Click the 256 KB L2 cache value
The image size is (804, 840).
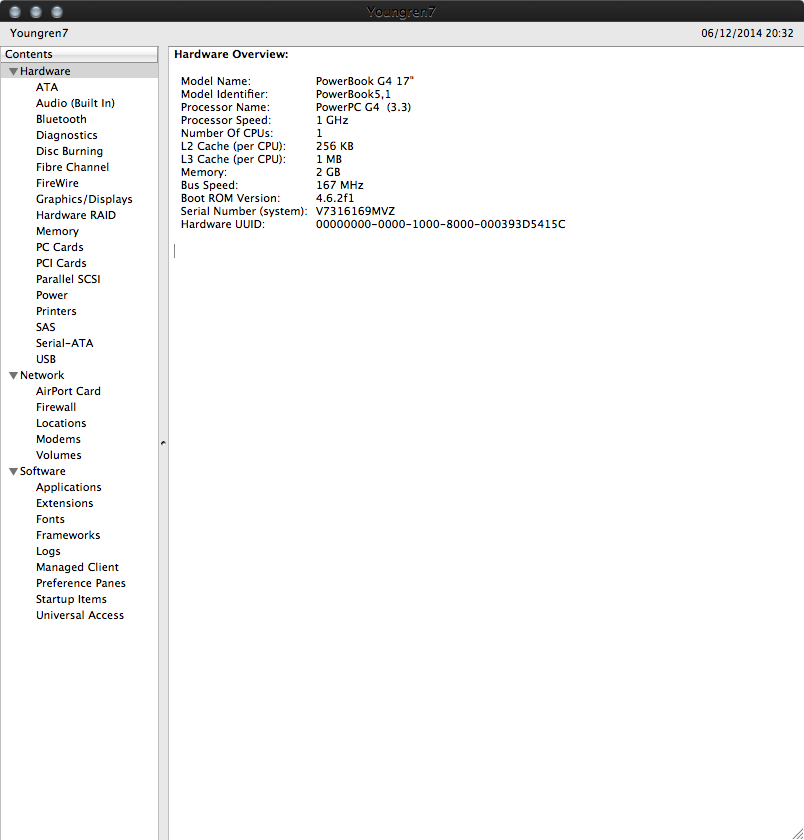[335, 146]
